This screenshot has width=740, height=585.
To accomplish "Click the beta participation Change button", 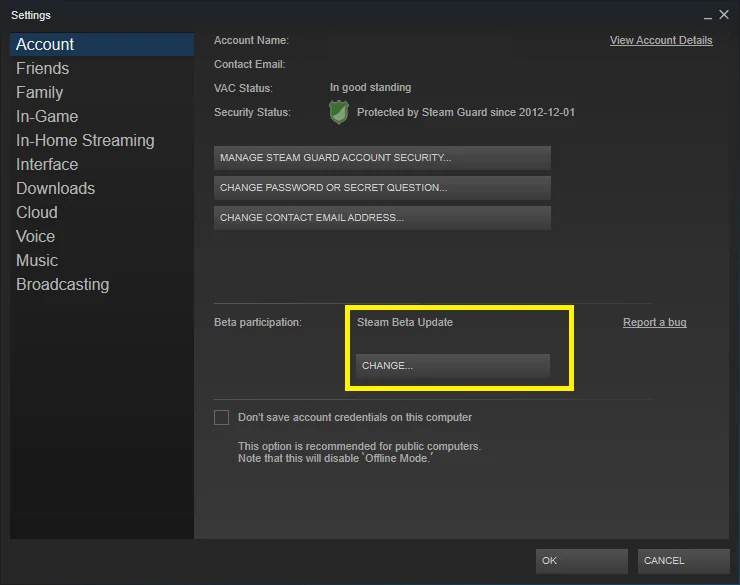I will (x=453, y=366).
